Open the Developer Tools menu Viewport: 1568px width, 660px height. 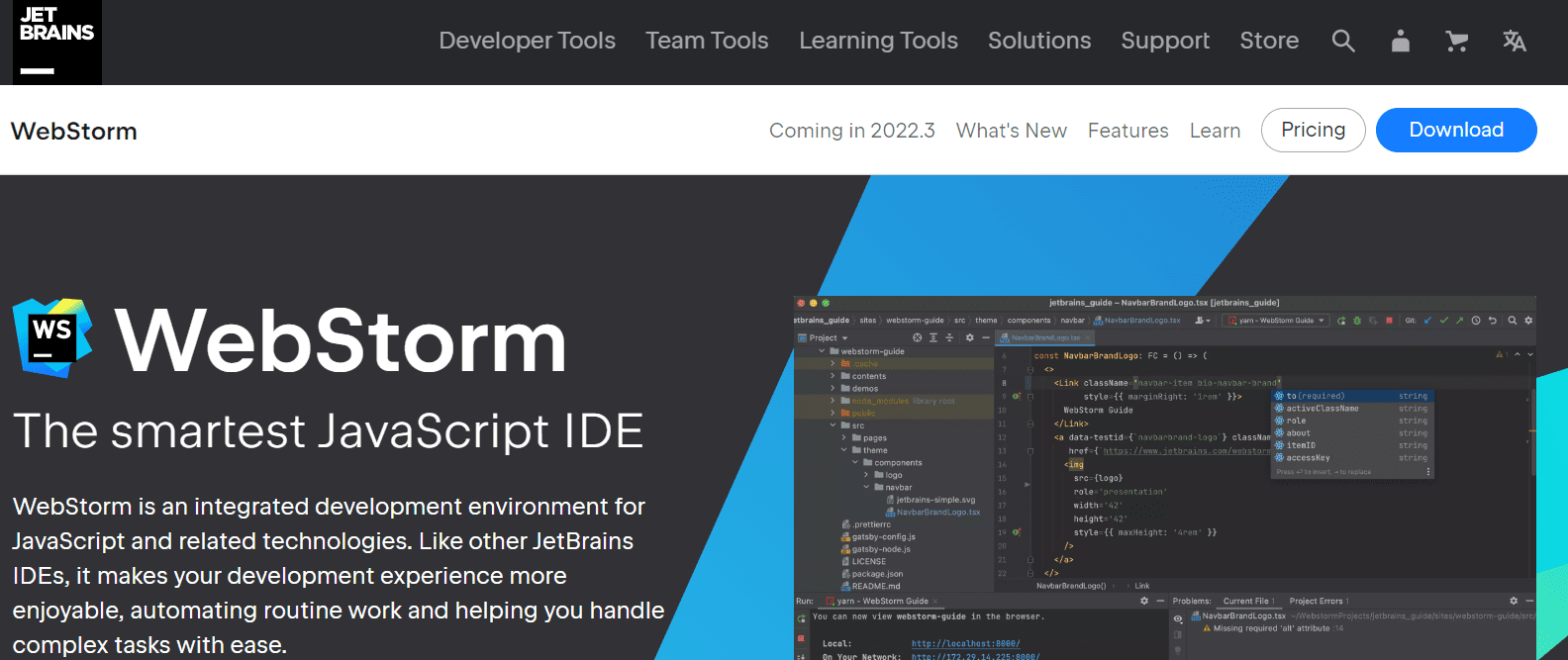pyautogui.click(x=527, y=41)
